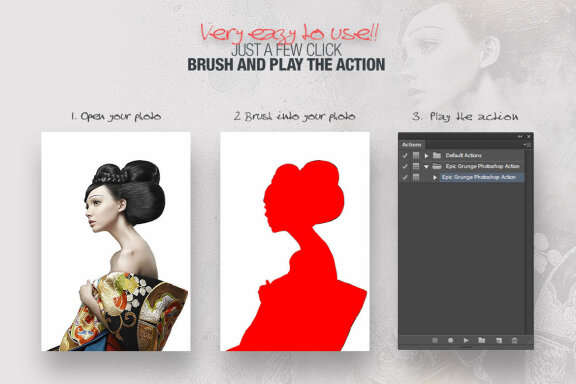Select the Actions tab

tap(412, 145)
